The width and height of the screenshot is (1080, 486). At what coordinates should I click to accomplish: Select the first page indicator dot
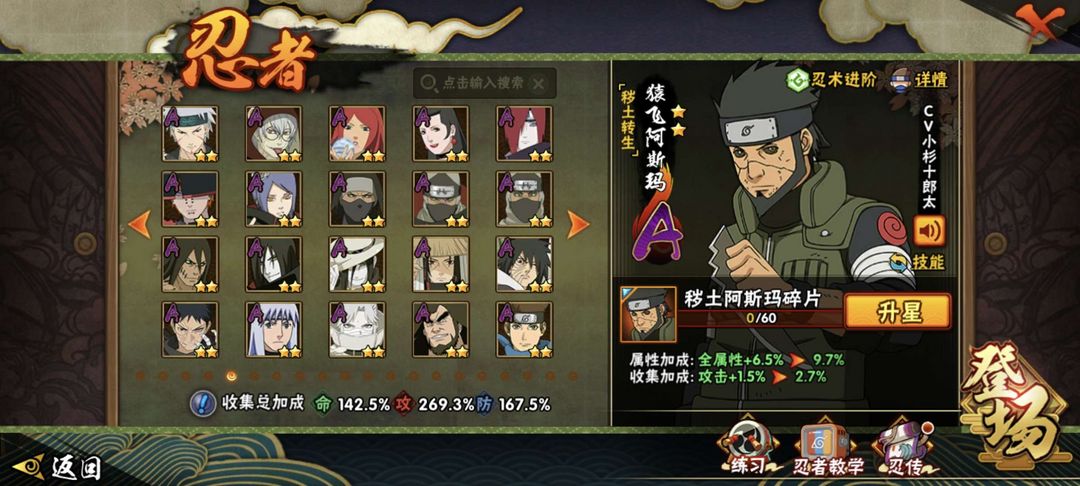click(x=141, y=376)
